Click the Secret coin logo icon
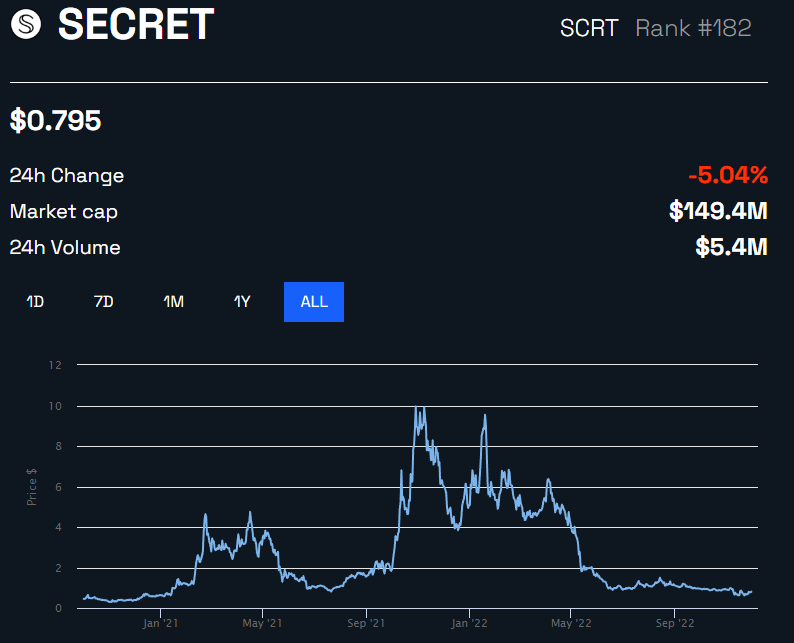Screen dimensions: 794x643 [26, 24]
